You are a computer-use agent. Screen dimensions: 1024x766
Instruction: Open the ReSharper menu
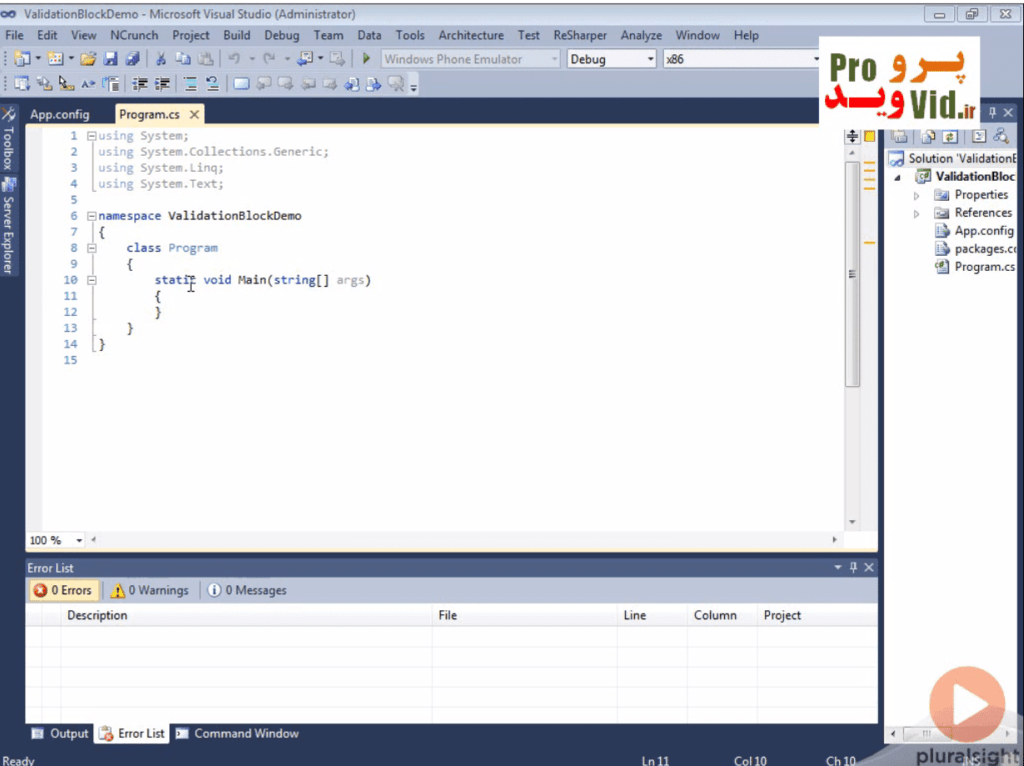580,35
